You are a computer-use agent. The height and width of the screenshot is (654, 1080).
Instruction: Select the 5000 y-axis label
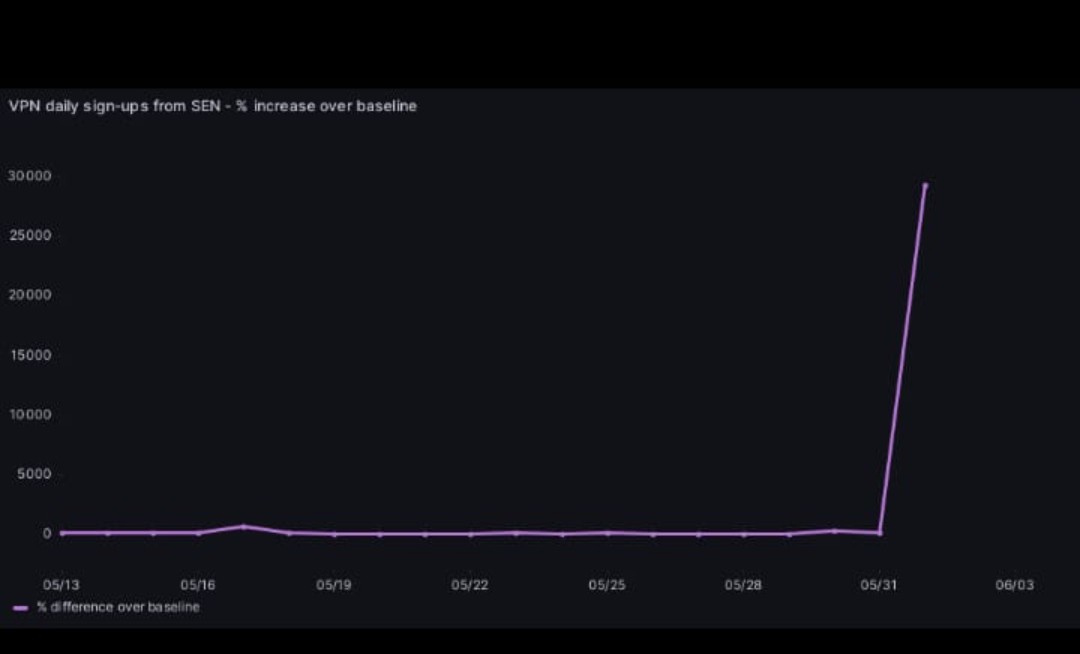[x=34, y=474]
